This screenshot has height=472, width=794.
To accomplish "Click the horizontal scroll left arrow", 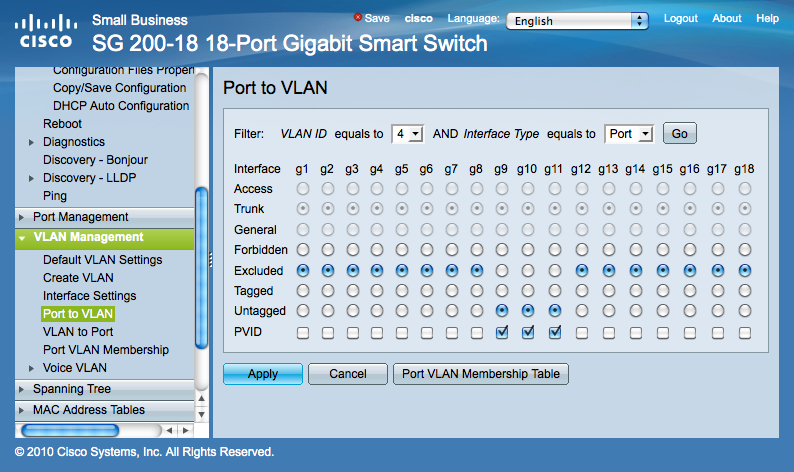I will (x=170, y=430).
